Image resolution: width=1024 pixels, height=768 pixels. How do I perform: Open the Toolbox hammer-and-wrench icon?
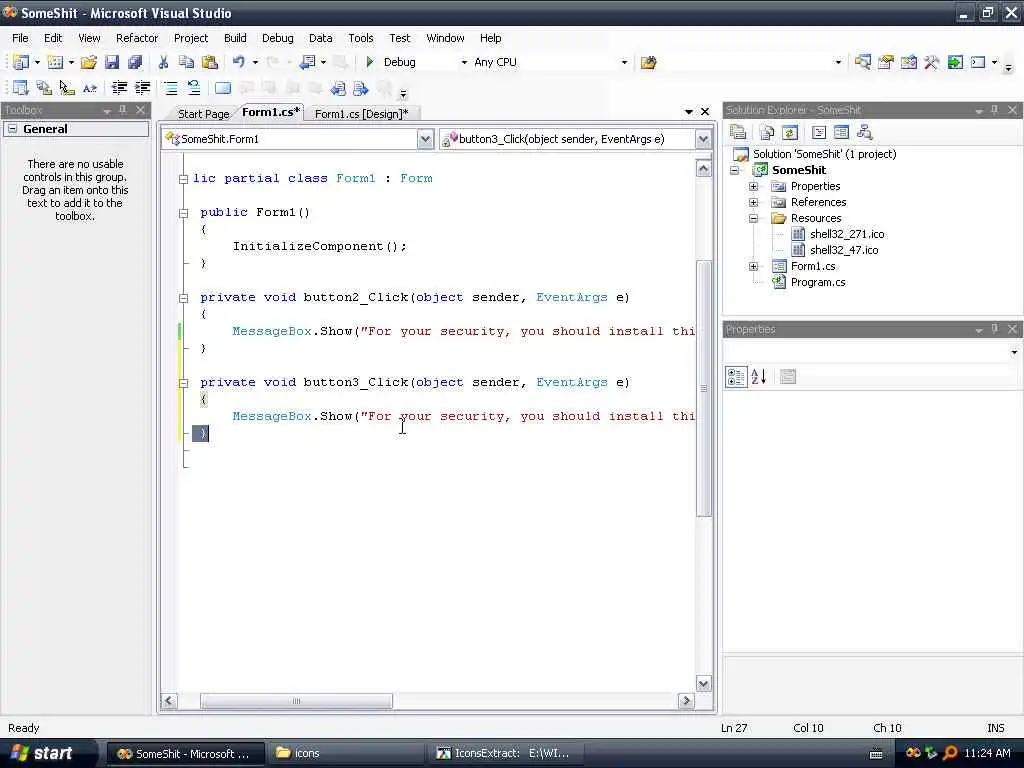(931, 62)
